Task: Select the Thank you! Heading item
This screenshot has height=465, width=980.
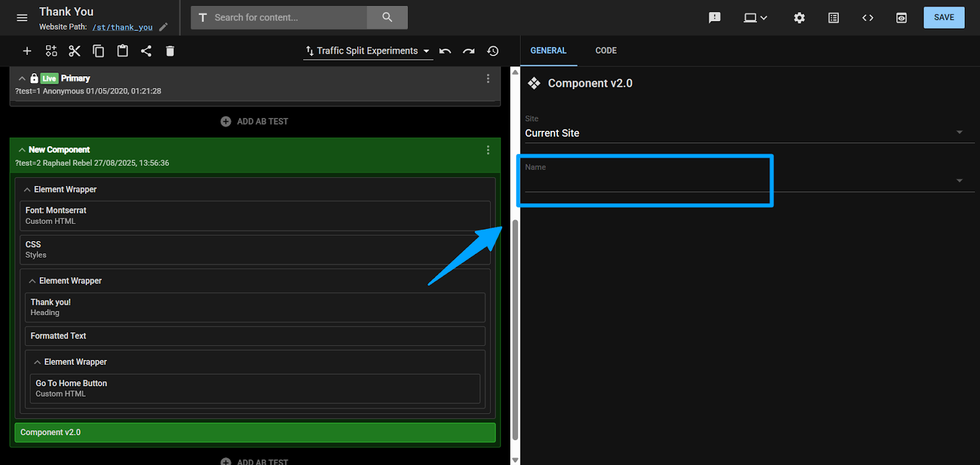Action: point(255,307)
